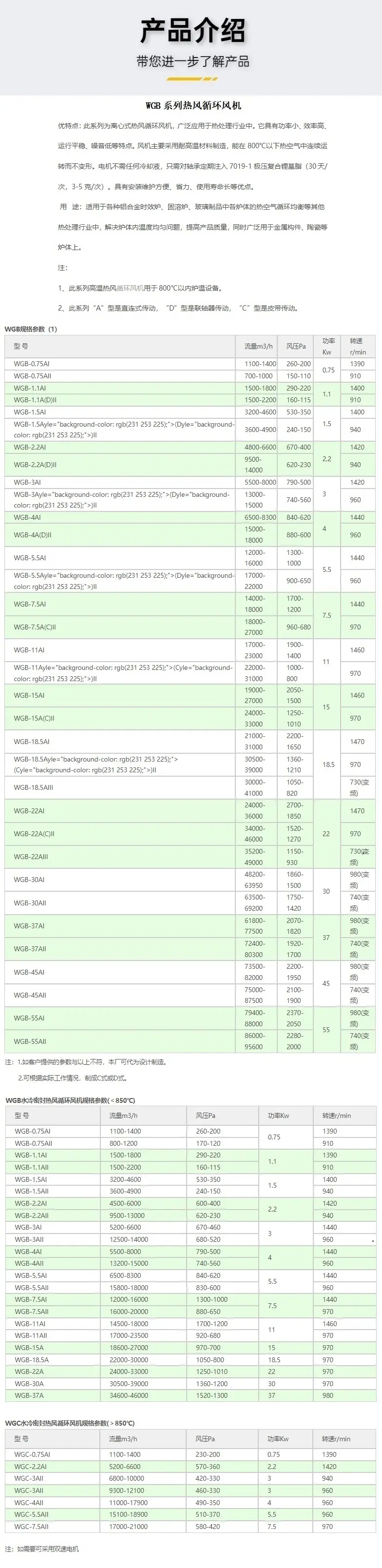Click the WGB系列热风循环风机 title
The width and height of the screenshot is (382, 1568).
coord(193,105)
